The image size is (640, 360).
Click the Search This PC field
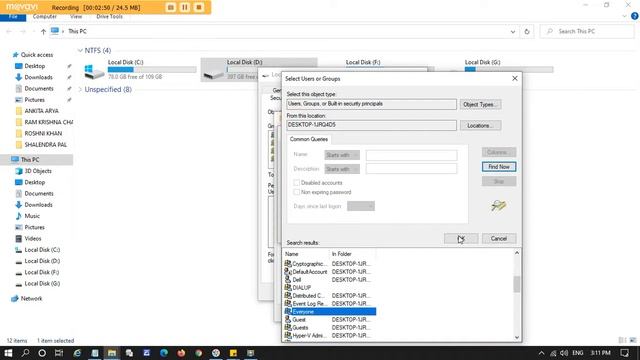tap(588, 31)
